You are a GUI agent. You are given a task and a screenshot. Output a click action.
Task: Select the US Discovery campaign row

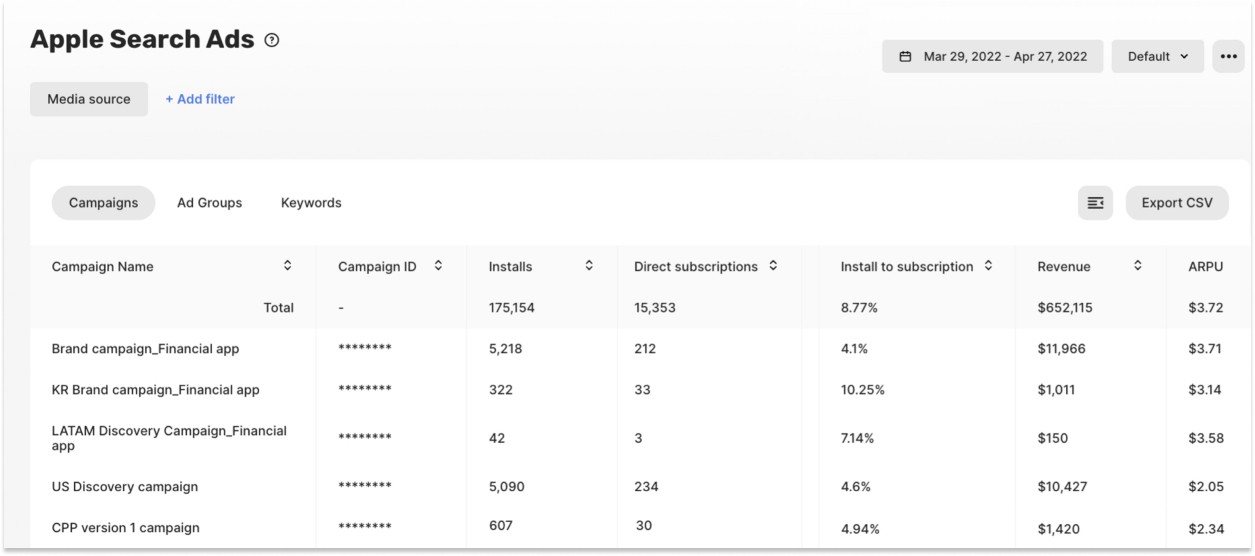tap(125, 487)
